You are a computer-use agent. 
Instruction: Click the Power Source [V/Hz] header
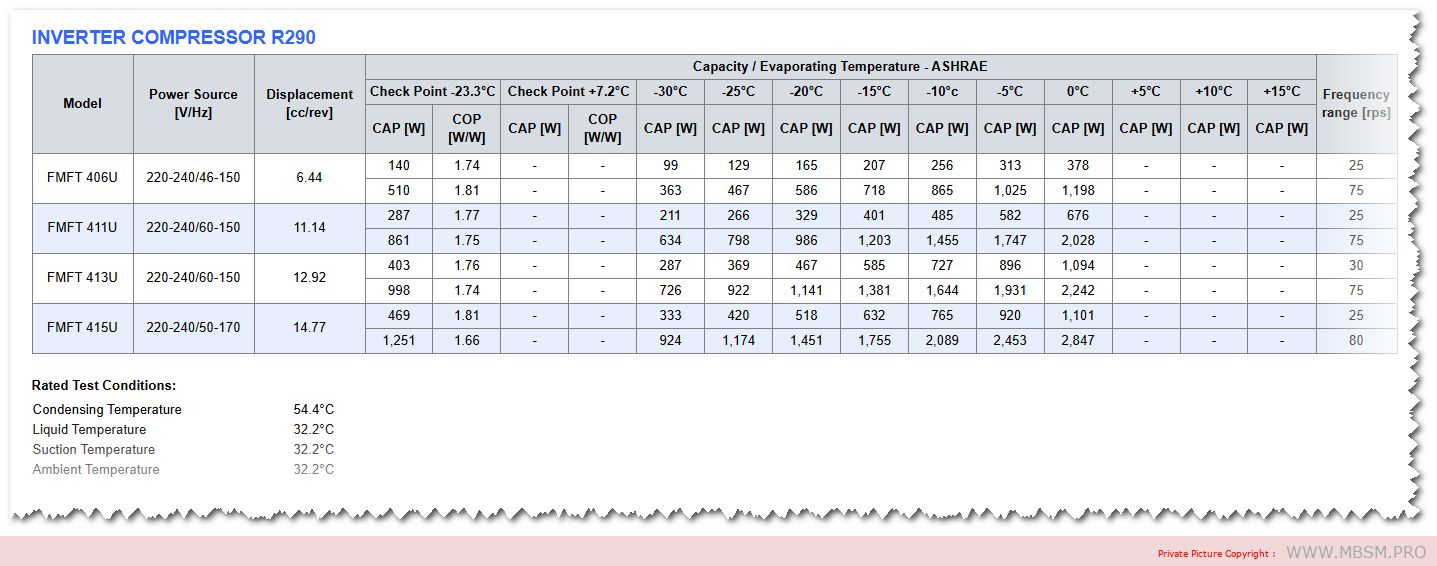tap(193, 103)
